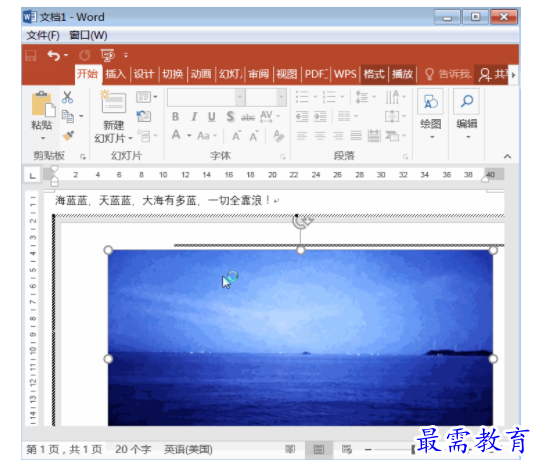Screen dimensions: 538x472
Task: Click zoom out minus on zoom slider
Action: (368, 449)
